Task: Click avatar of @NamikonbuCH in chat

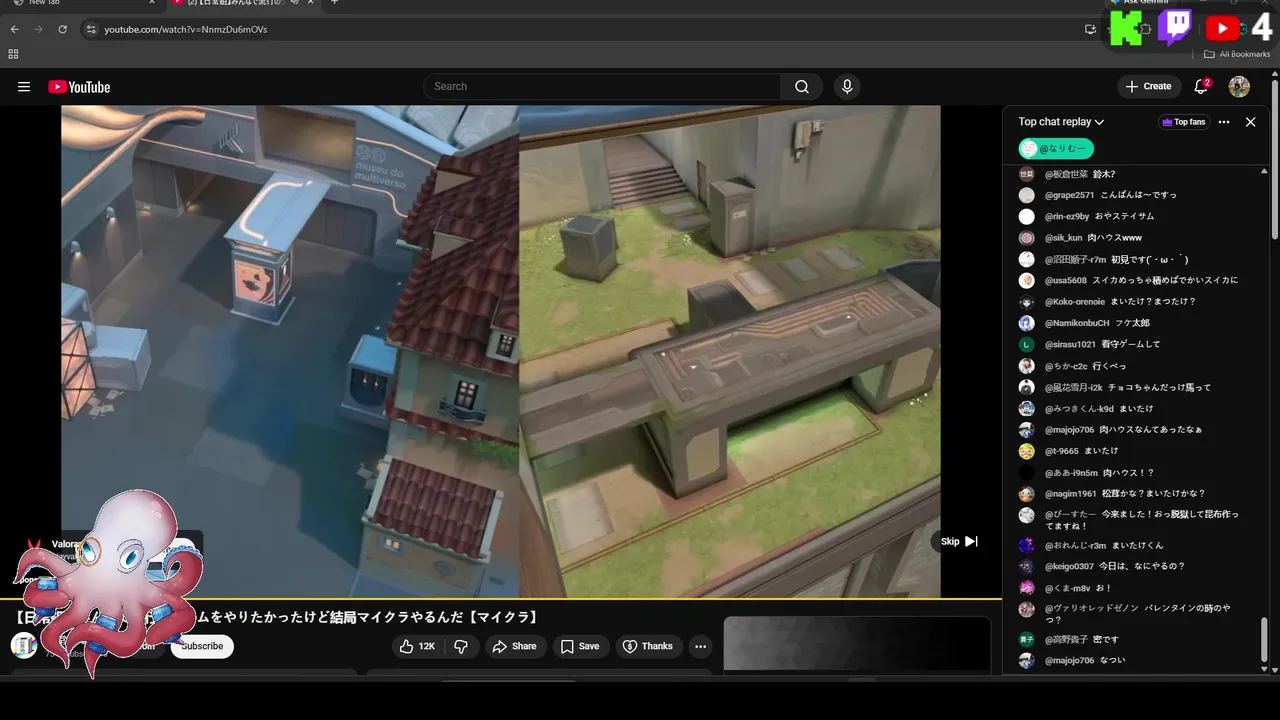Action: tap(1026, 323)
